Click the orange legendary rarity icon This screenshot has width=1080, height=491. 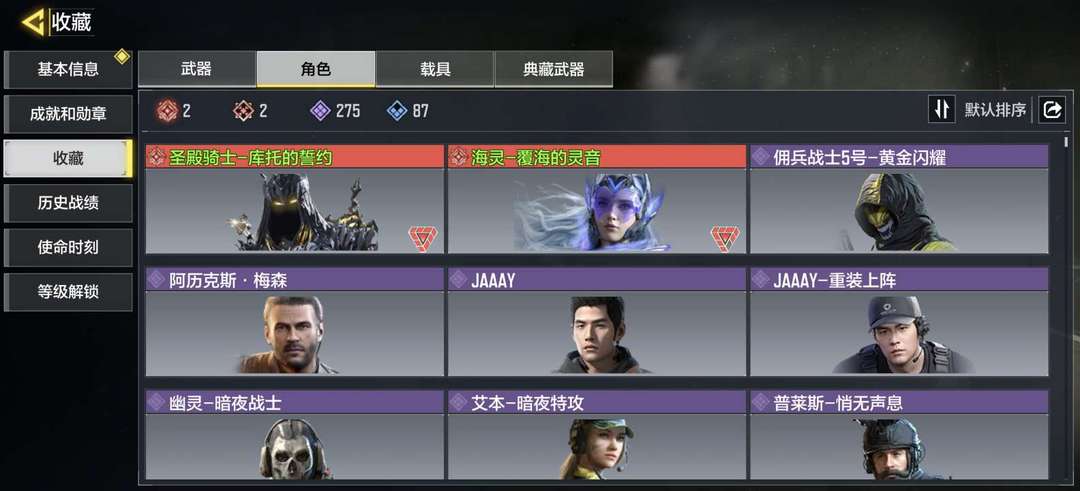[243, 110]
